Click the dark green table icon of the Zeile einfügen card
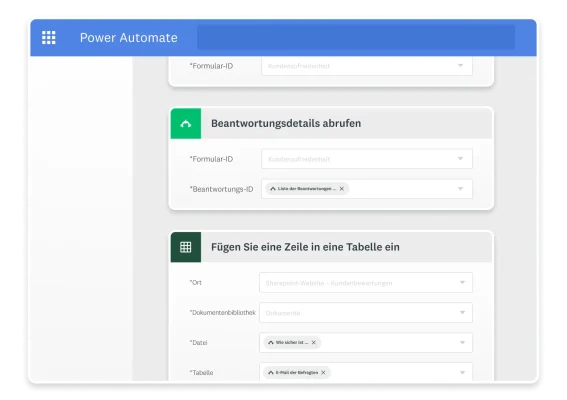Screen dimensions: 567x400 [186, 247]
